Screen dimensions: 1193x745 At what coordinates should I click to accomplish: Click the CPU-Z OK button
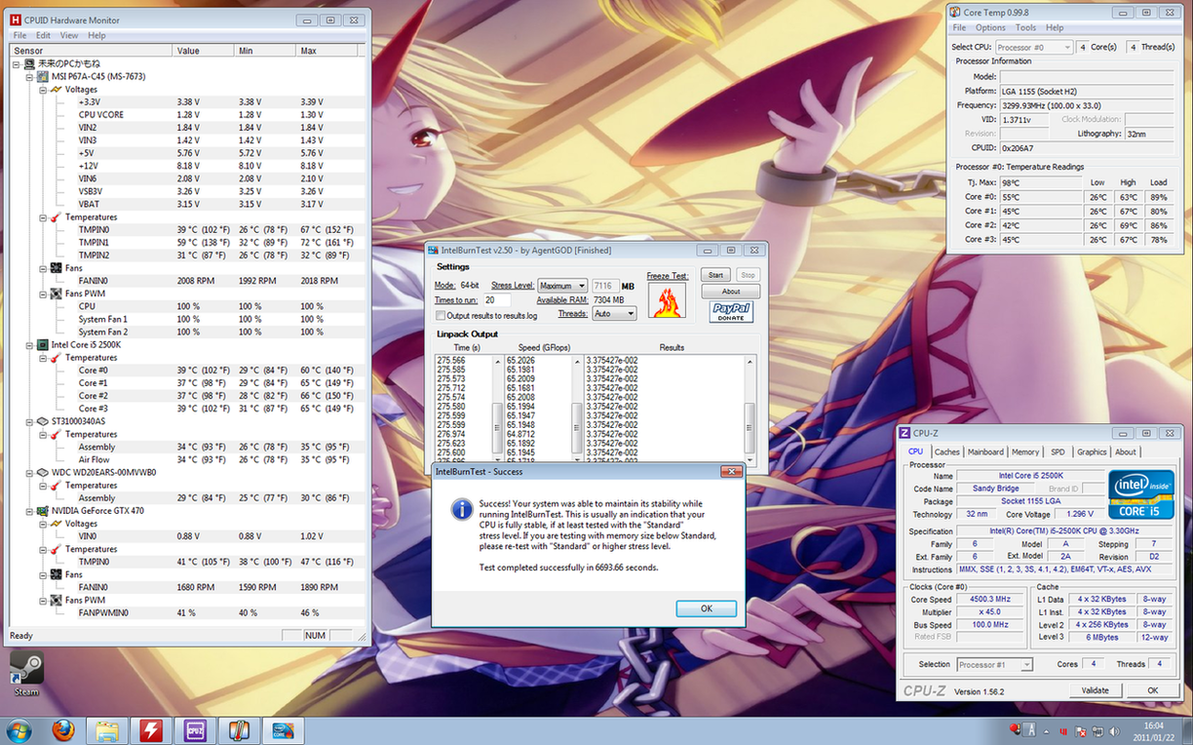pos(1152,690)
